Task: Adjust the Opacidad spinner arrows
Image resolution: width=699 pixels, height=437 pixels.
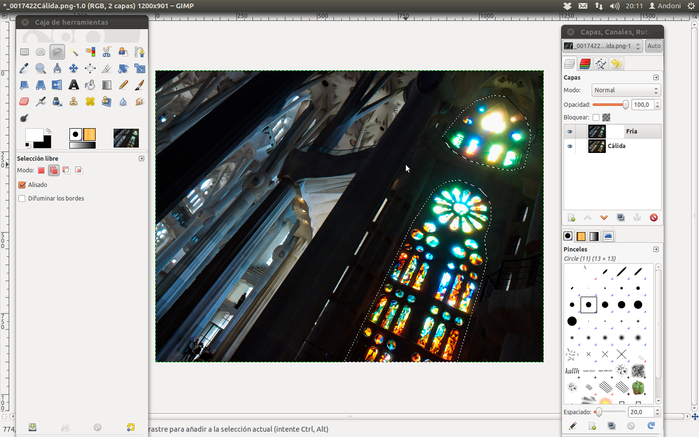Action: pyautogui.click(x=657, y=105)
